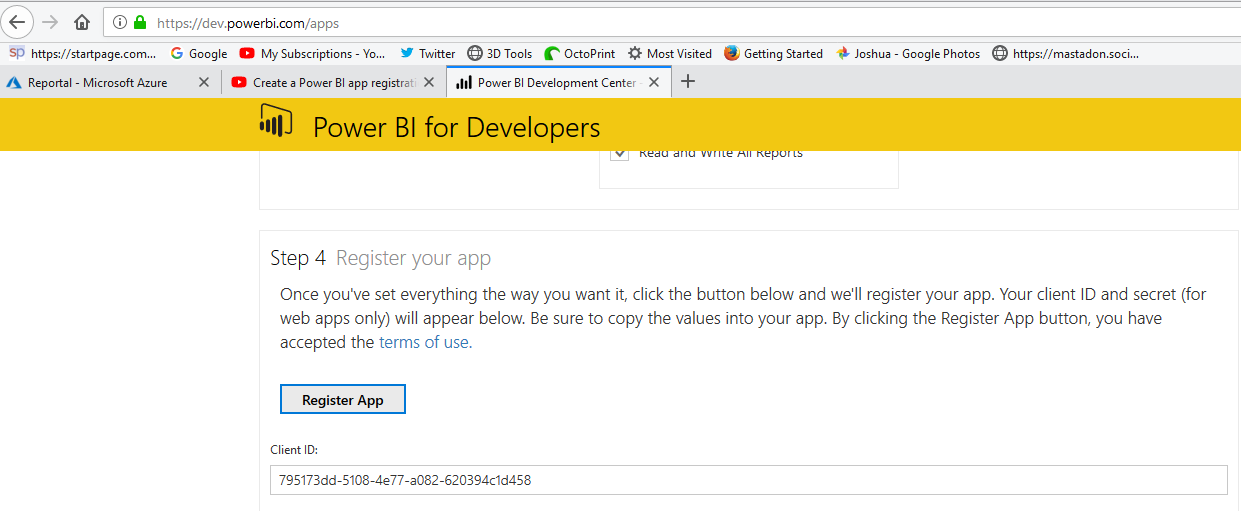Show site info via the circled i icon
This screenshot has width=1241, height=511.
coord(119,22)
